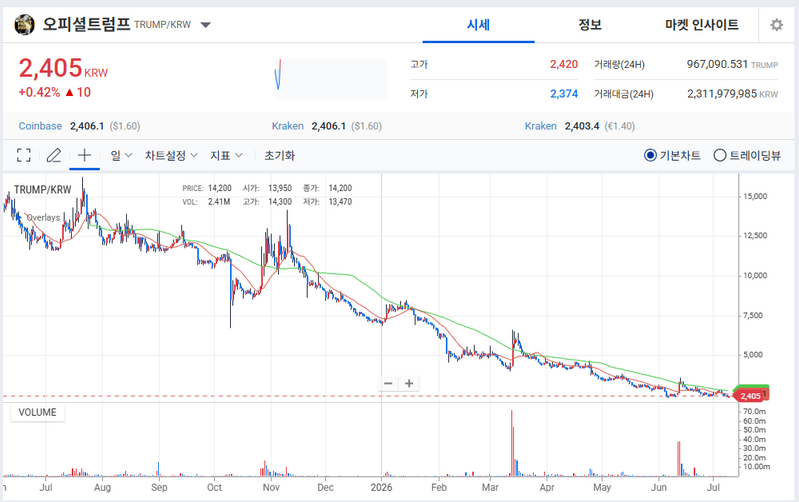Switch to the 정보 tab
This screenshot has height=502, width=799.
click(x=590, y=24)
